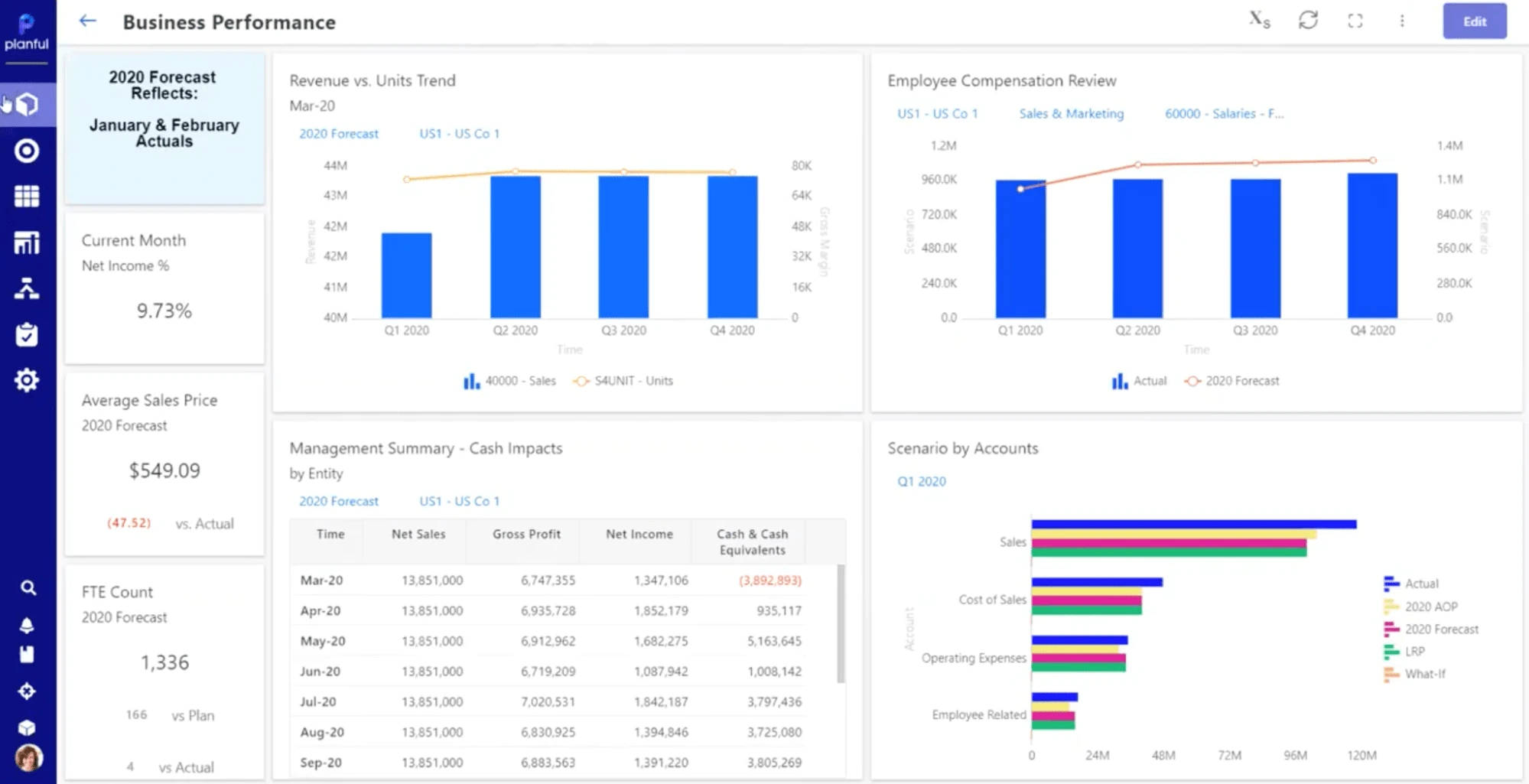Change the Sales & Marketing department filter
This screenshot has height=784, width=1529.
(x=1071, y=113)
